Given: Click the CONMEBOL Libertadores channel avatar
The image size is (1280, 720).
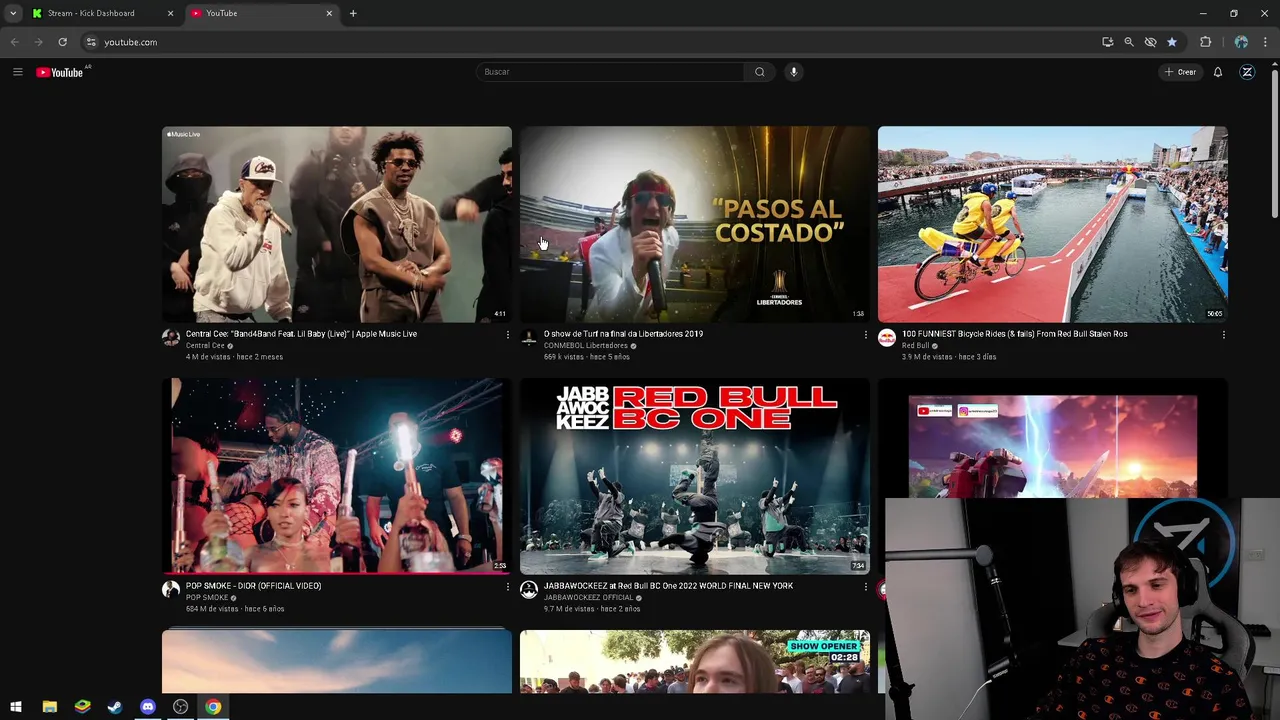Looking at the screenshot, I should (529, 338).
